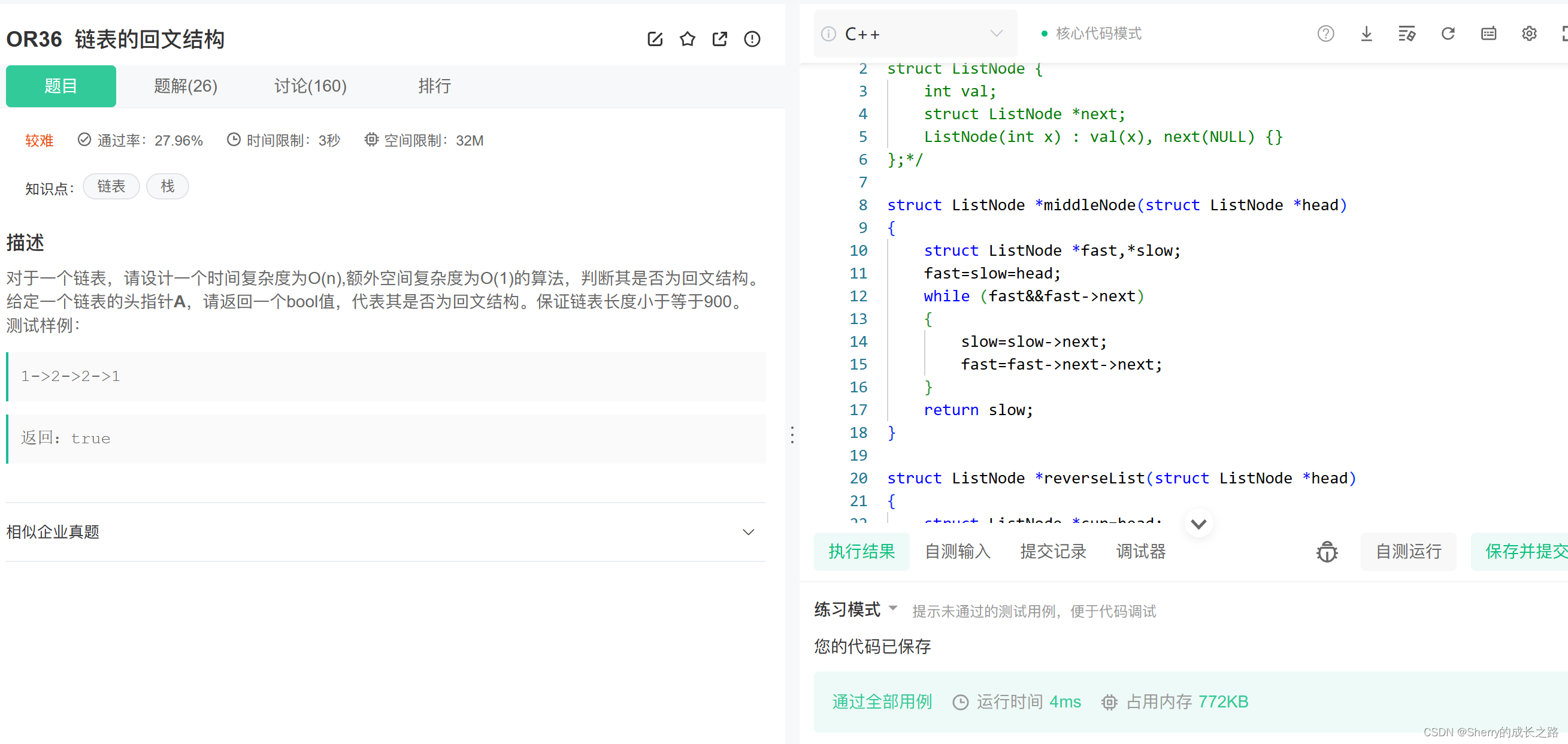This screenshot has height=744, width=1568.
Task: Select the 执行结果 tab
Action: point(861,552)
